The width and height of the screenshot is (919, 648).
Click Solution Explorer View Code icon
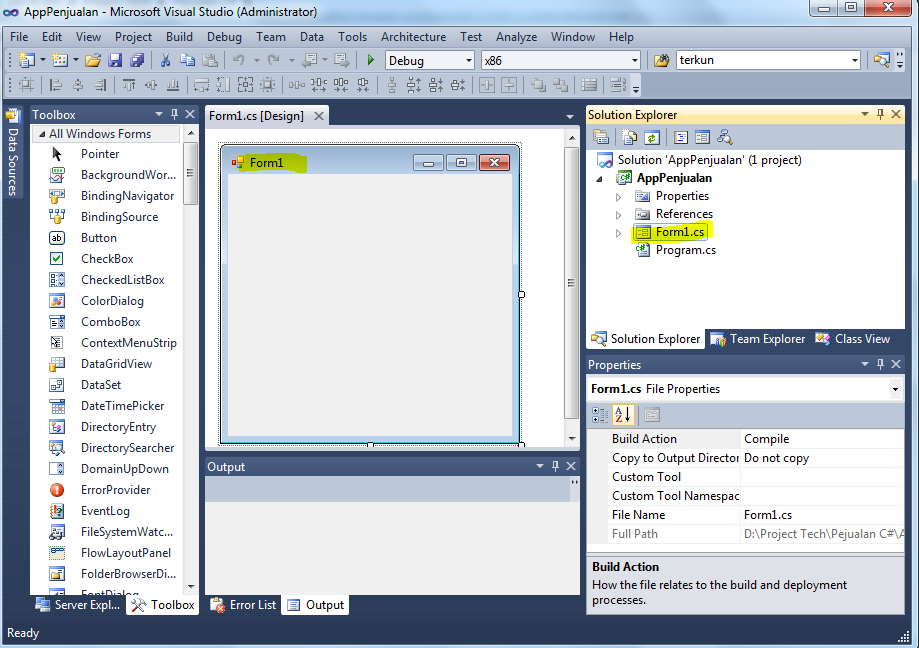680,138
